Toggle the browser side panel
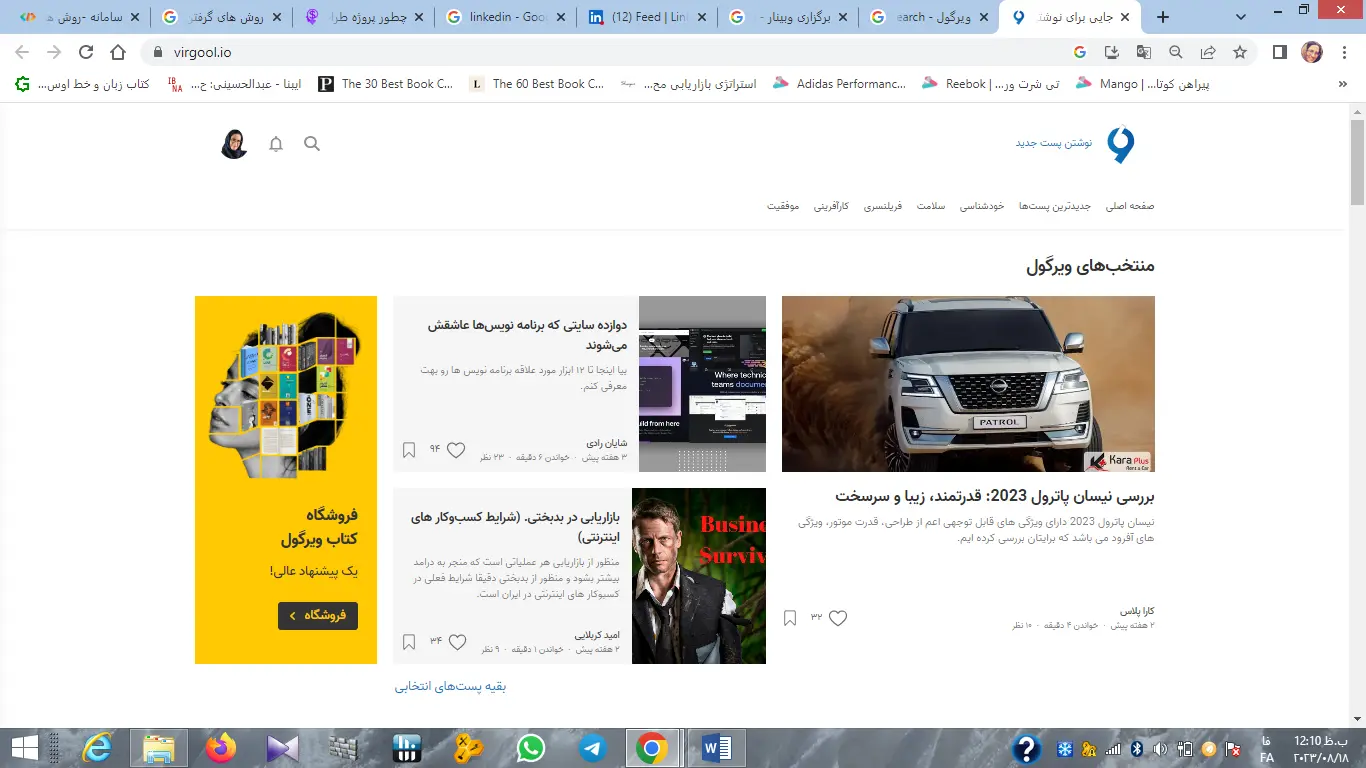1366x768 pixels. point(1279,52)
